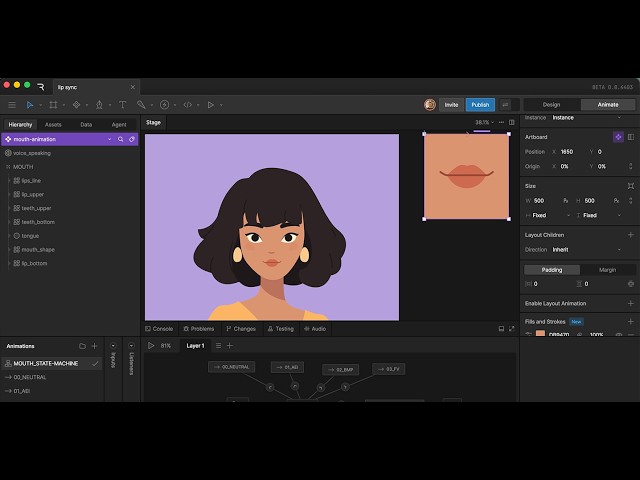Open the mouth-animation artboard dropdown
The image size is (640, 480).
(x=109, y=139)
